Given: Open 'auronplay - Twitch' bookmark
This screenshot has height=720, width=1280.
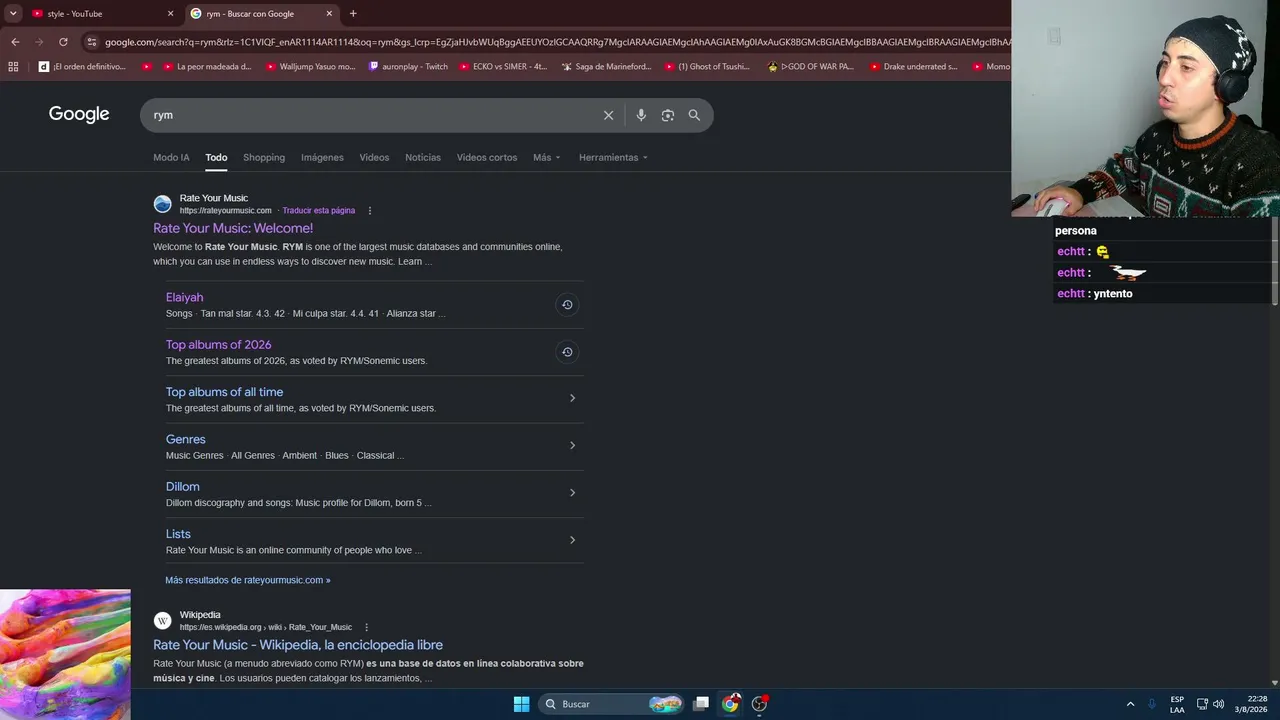Looking at the screenshot, I should coord(408,67).
